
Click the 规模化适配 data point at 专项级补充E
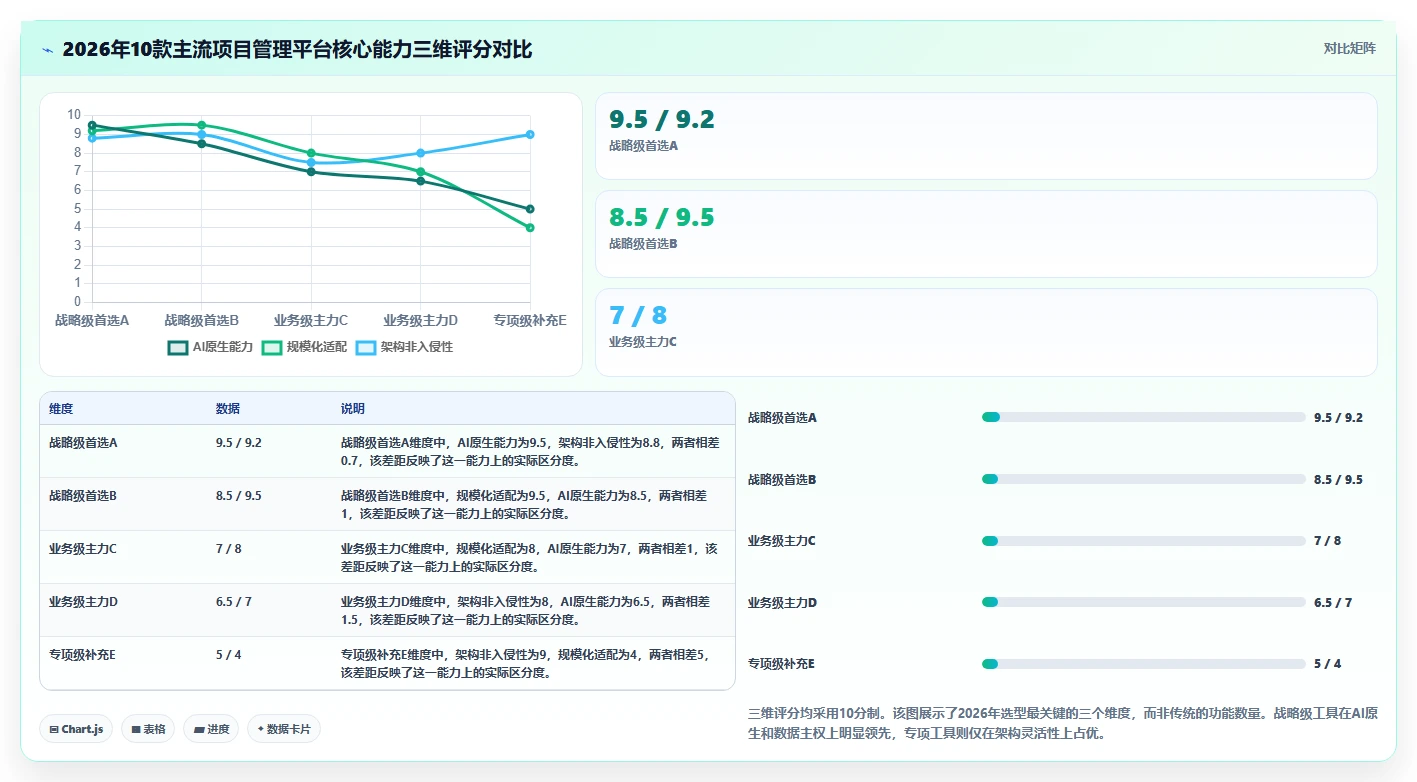tap(530, 227)
